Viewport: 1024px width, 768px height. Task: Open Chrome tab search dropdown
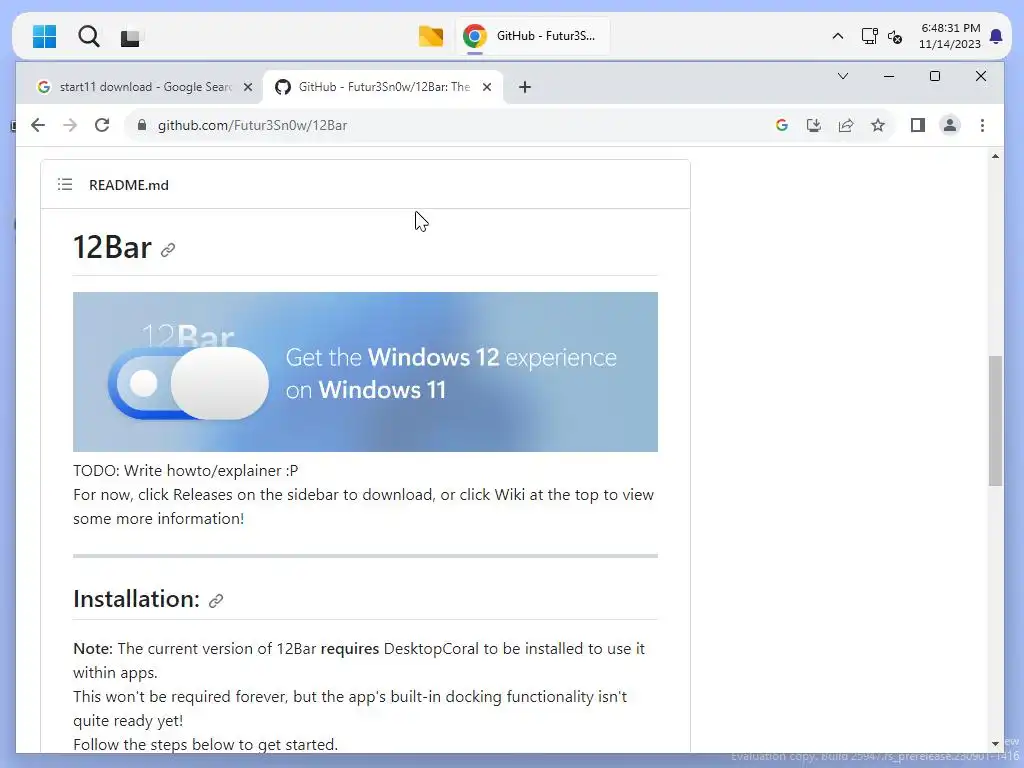[842, 76]
